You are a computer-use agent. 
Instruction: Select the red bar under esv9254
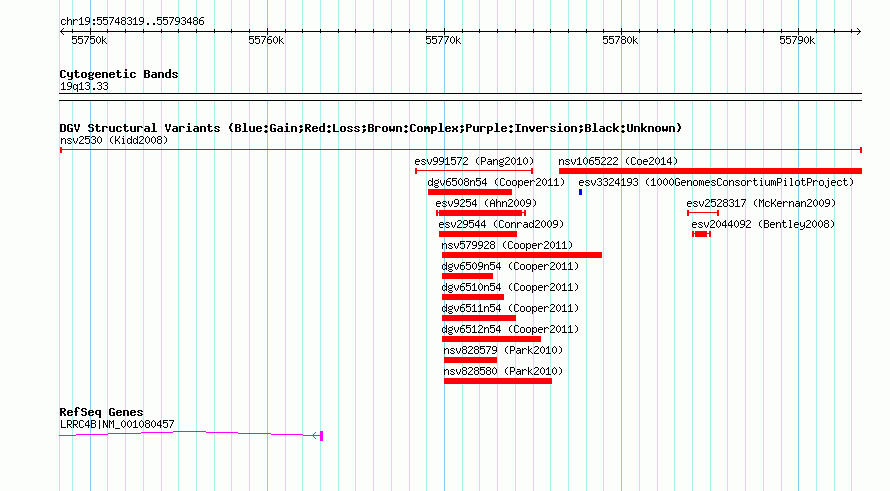(481, 213)
